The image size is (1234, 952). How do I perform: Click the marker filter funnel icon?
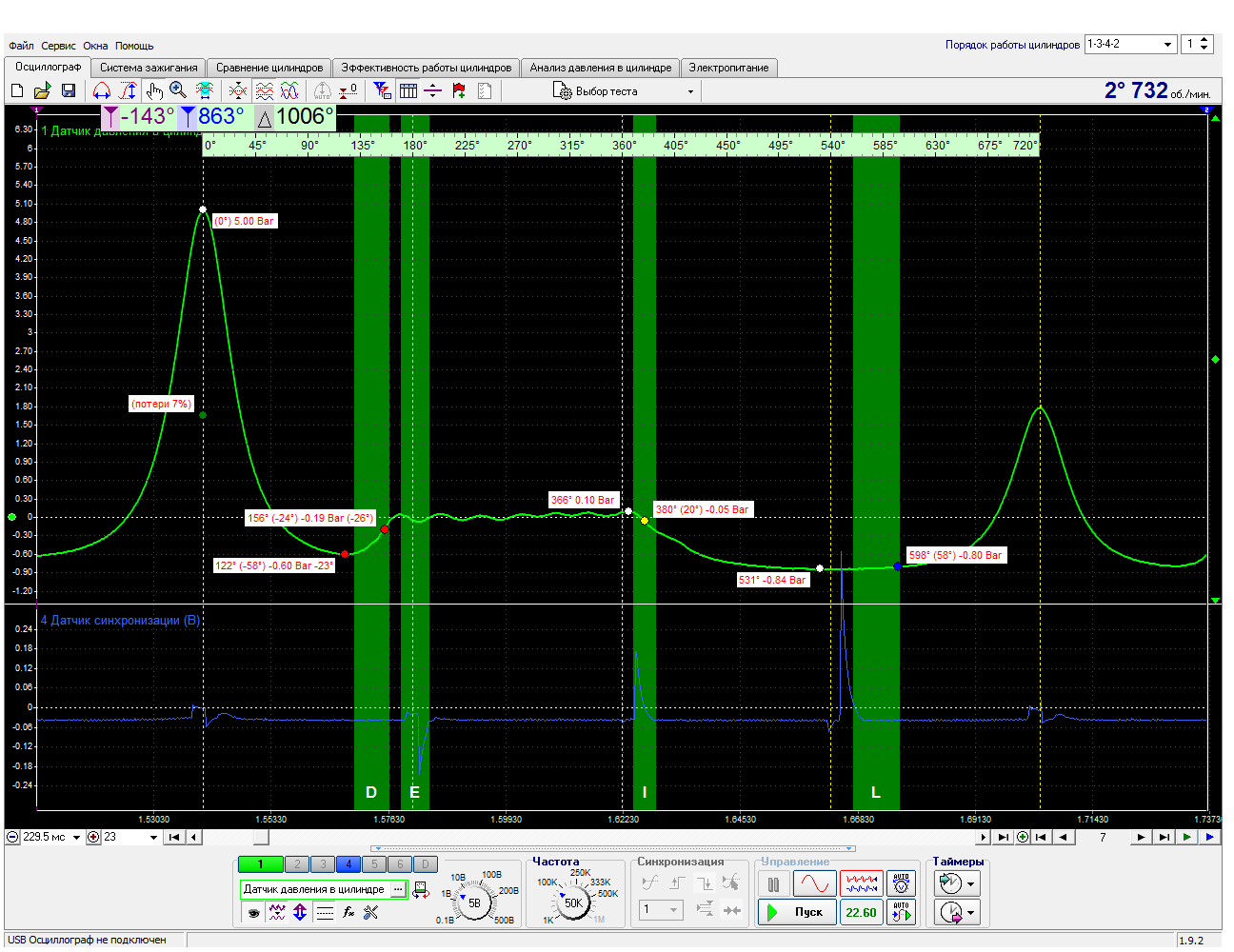click(383, 90)
